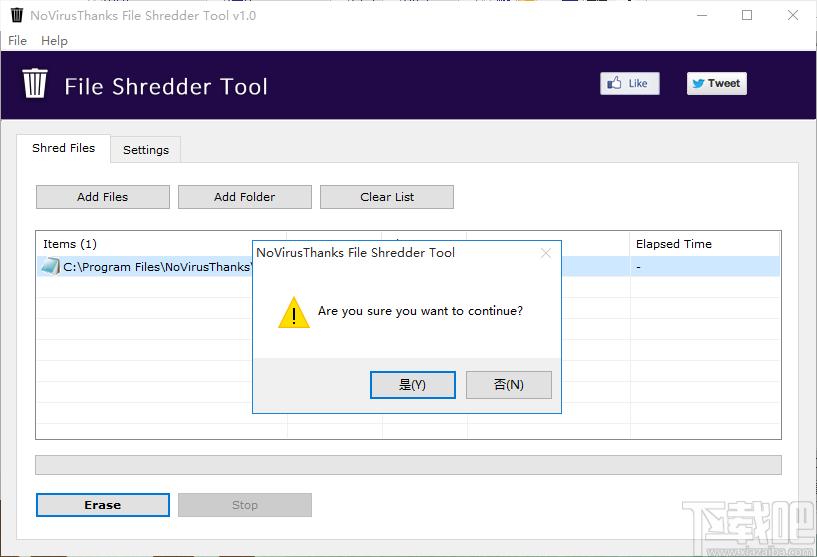
Task: Select the C:\Program Files\NoVirusThanks list row
Action: 408,266
